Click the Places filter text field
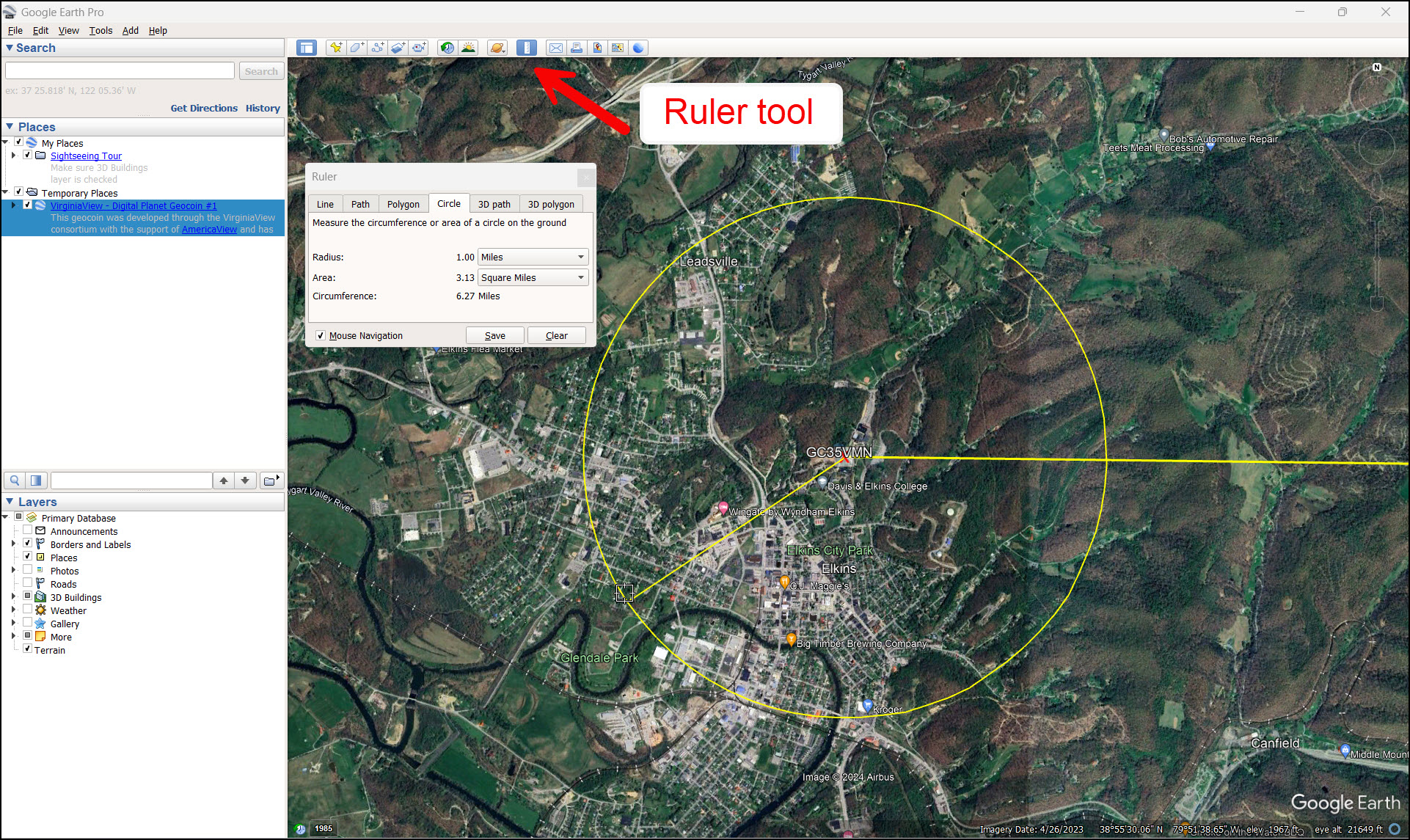The width and height of the screenshot is (1410, 840). click(x=131, y=481)
